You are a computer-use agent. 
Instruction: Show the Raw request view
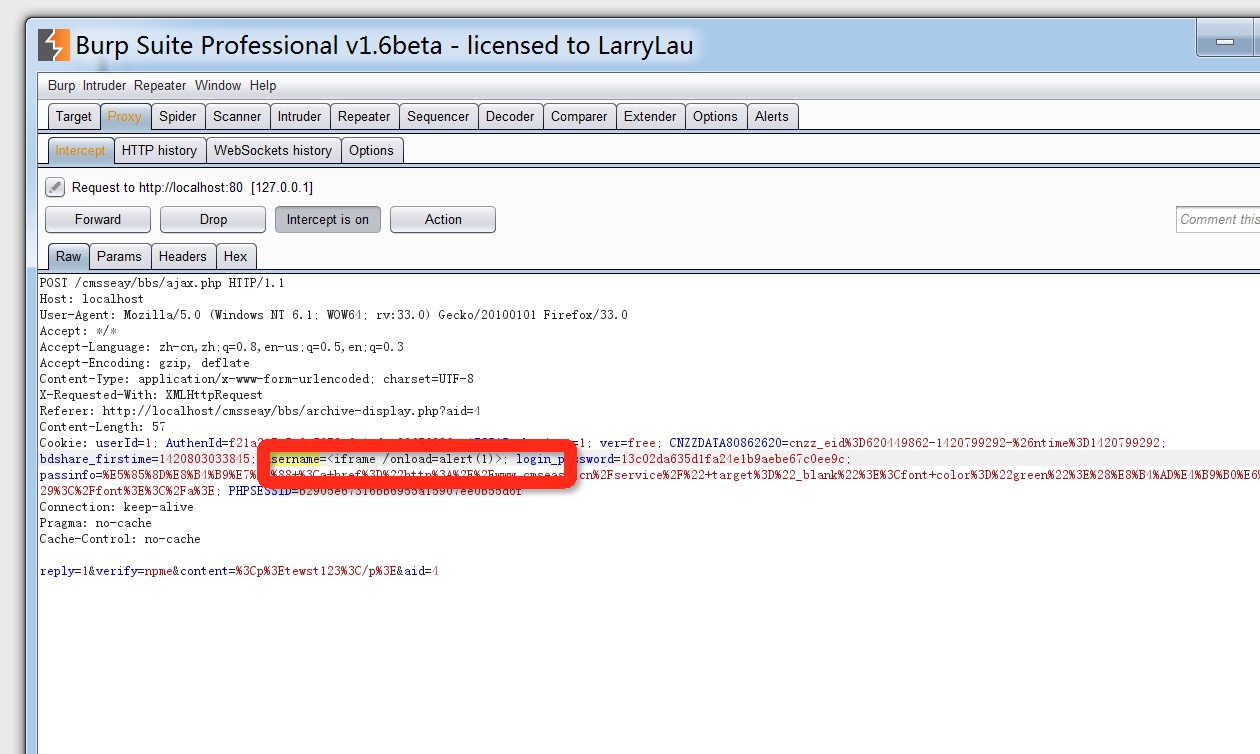click(x=69, y=256)
